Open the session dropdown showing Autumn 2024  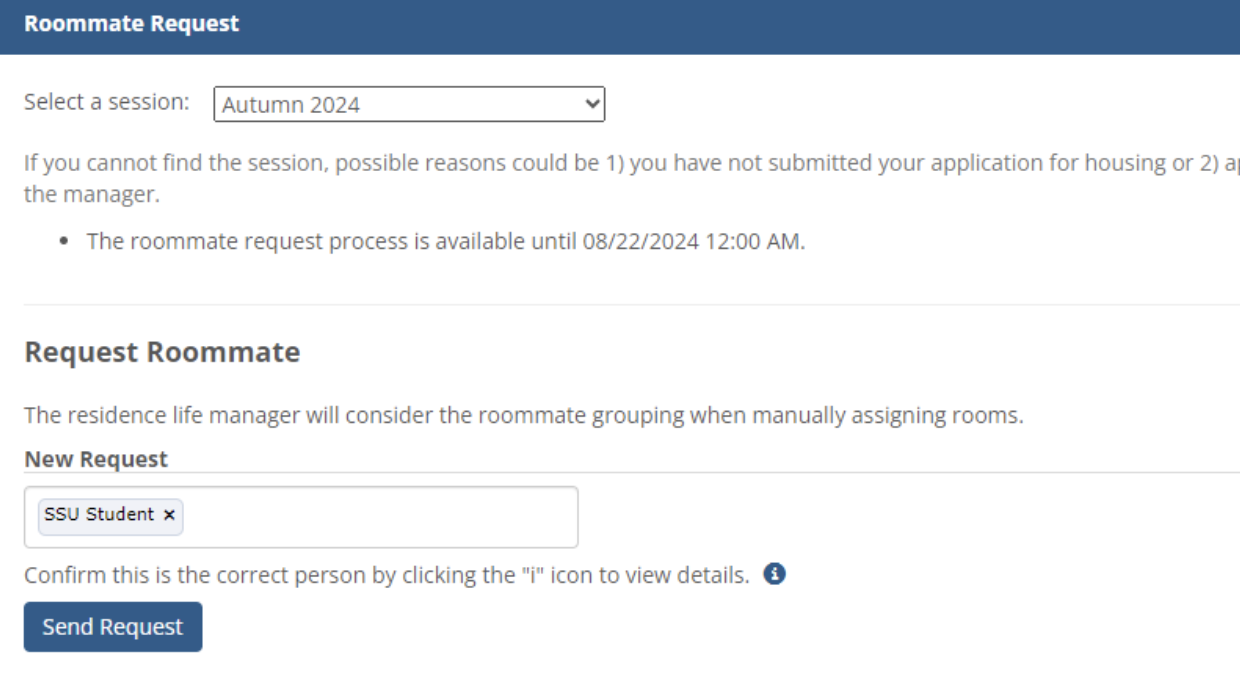tap(410, 104)
